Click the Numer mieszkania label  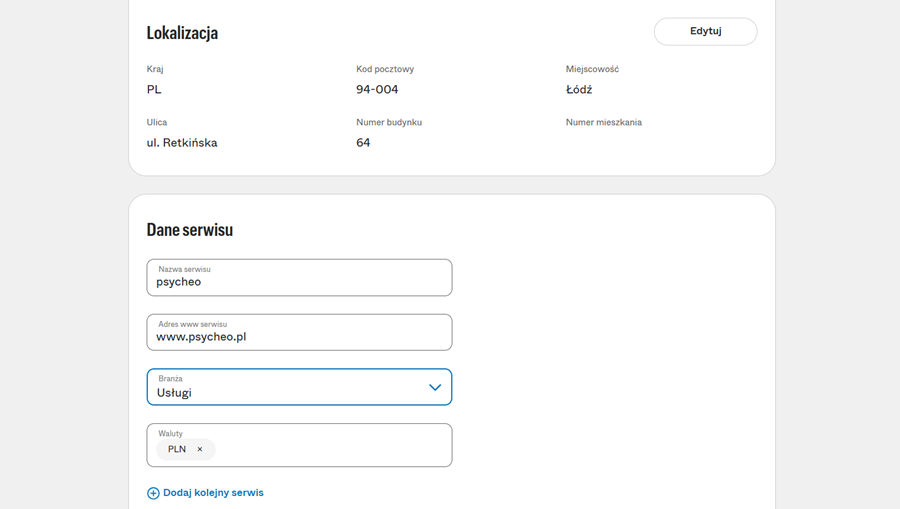click(x=604, y=122)
